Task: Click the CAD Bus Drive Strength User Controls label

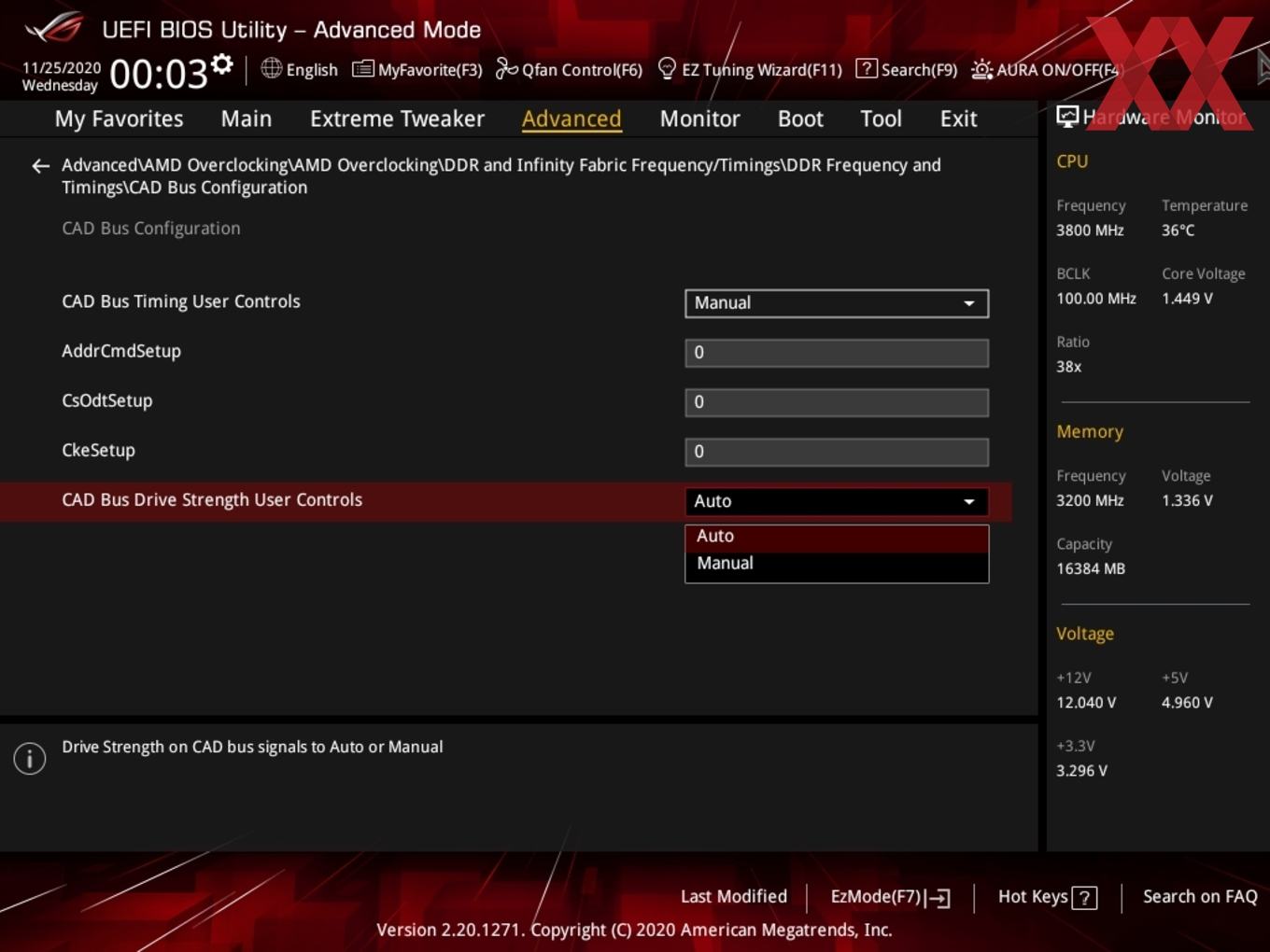Action: tap(212, 499)
